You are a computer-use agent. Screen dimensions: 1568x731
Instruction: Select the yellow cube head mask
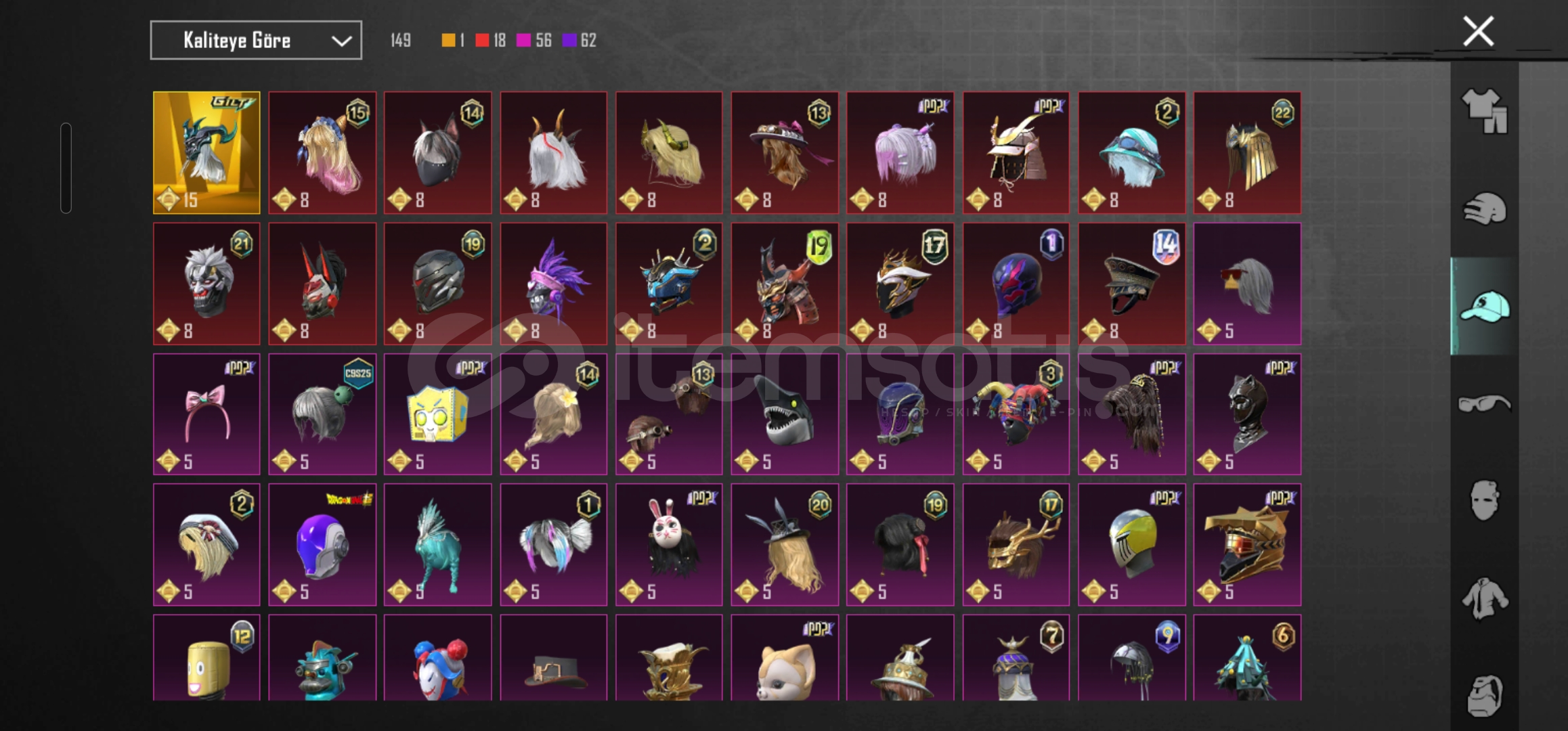click(x=437, y=414)
